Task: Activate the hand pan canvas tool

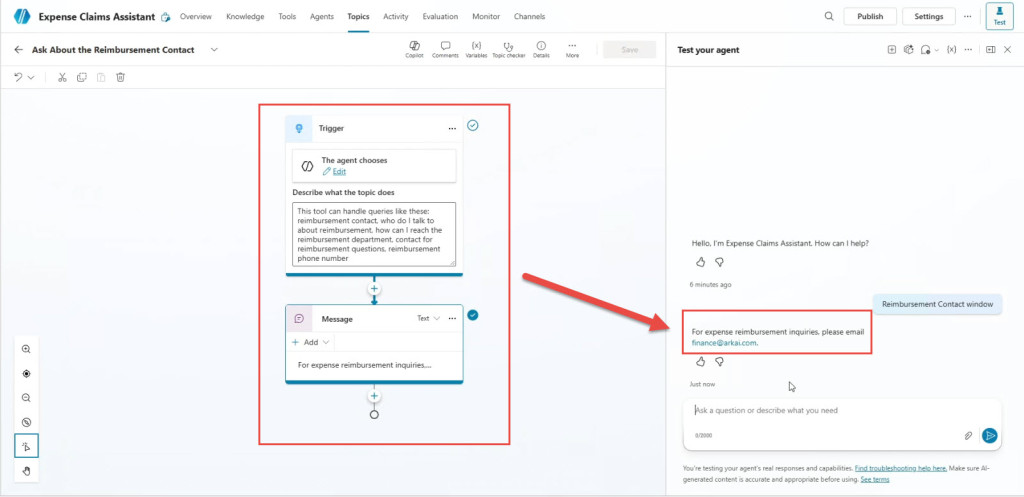Action: point(27,471)
